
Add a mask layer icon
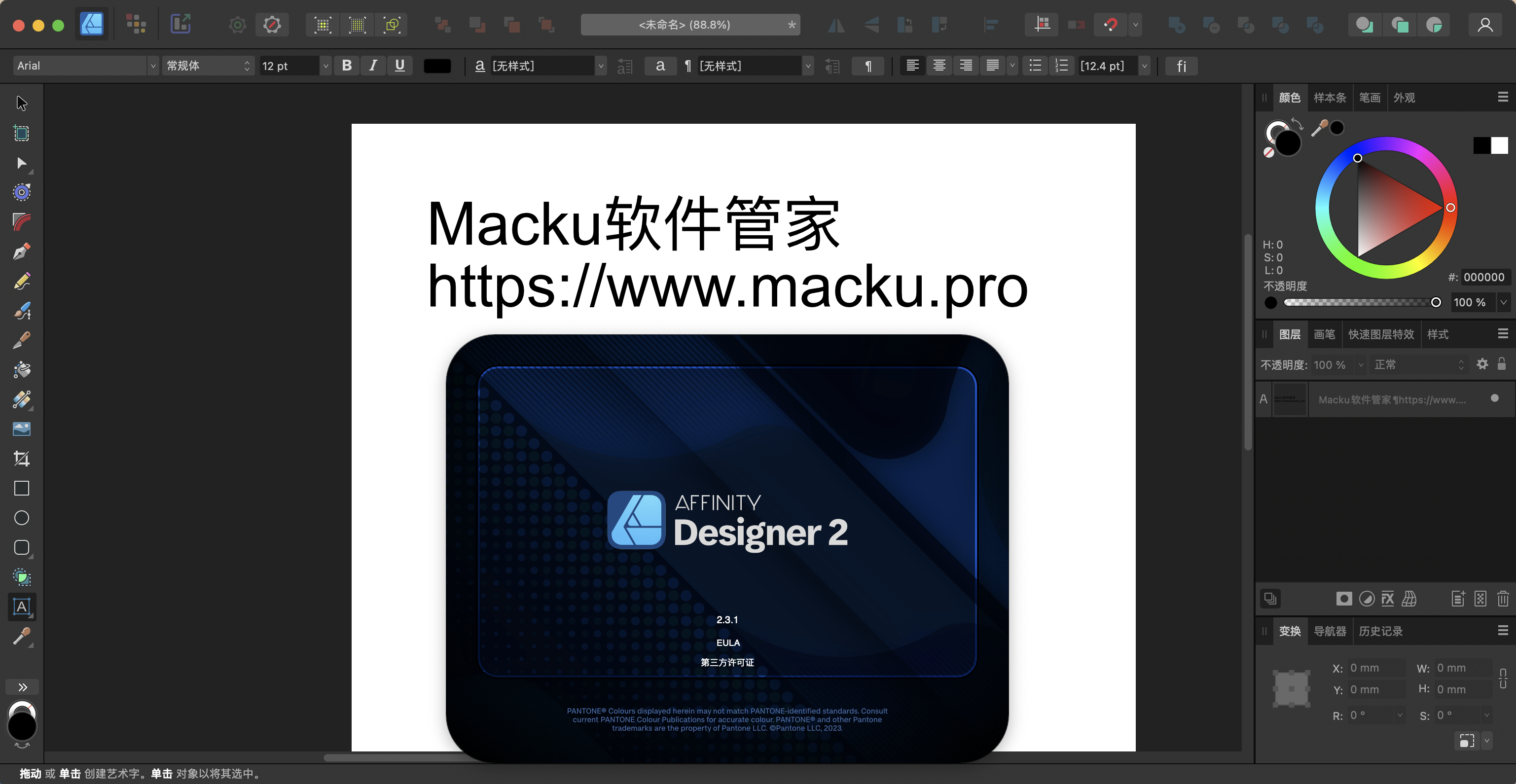click(x=1344, y=599)
